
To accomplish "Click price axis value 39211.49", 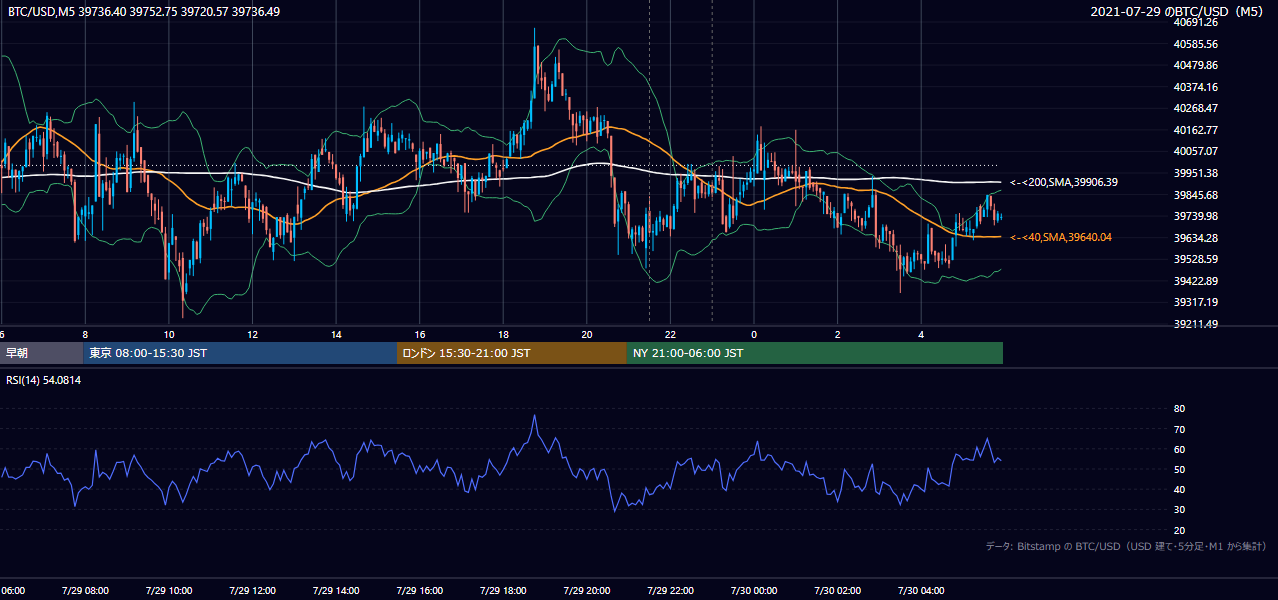I will point(1196,324).
